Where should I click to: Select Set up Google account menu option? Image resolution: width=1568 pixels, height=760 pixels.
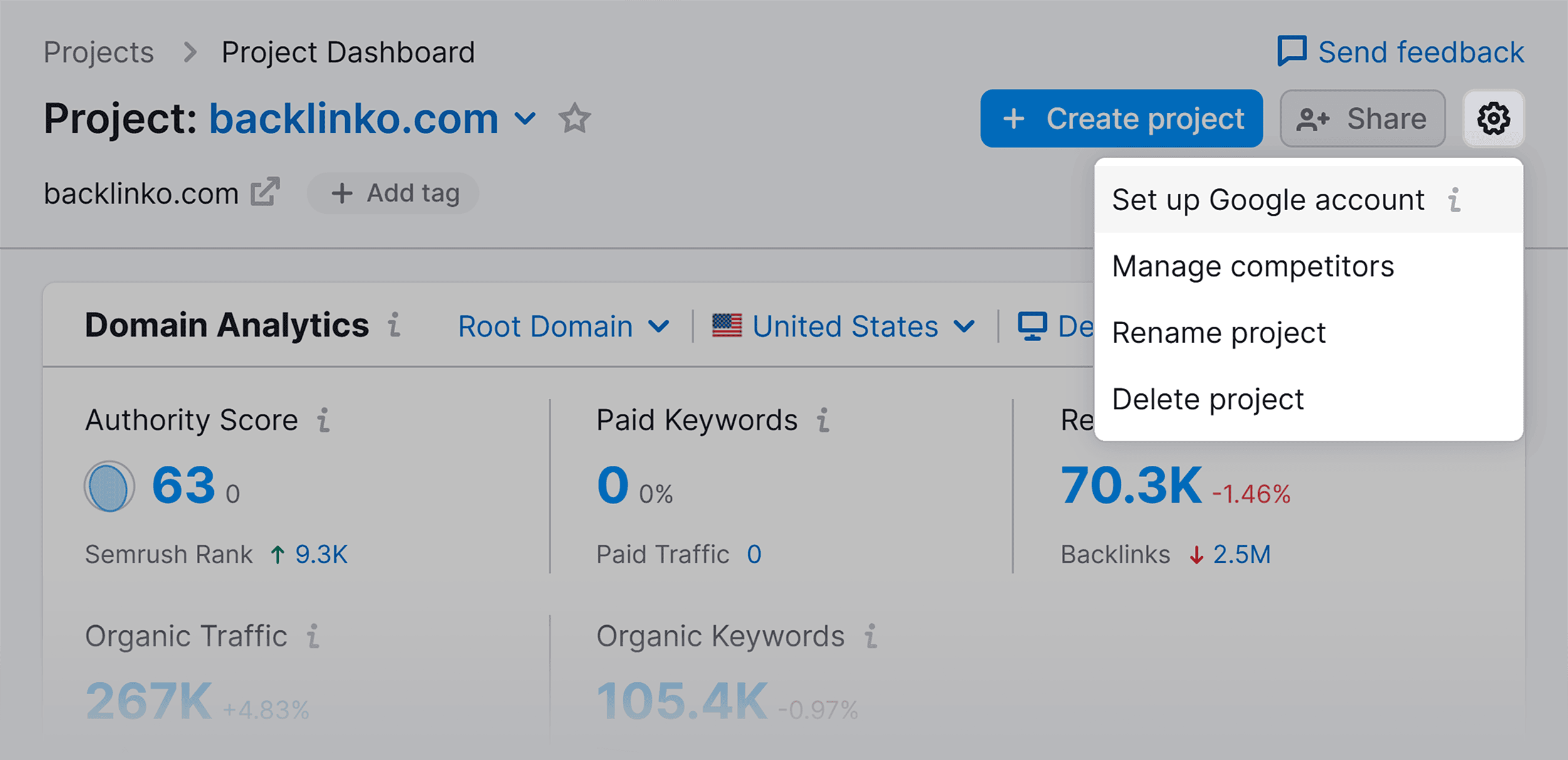[x=1271, y=200]
